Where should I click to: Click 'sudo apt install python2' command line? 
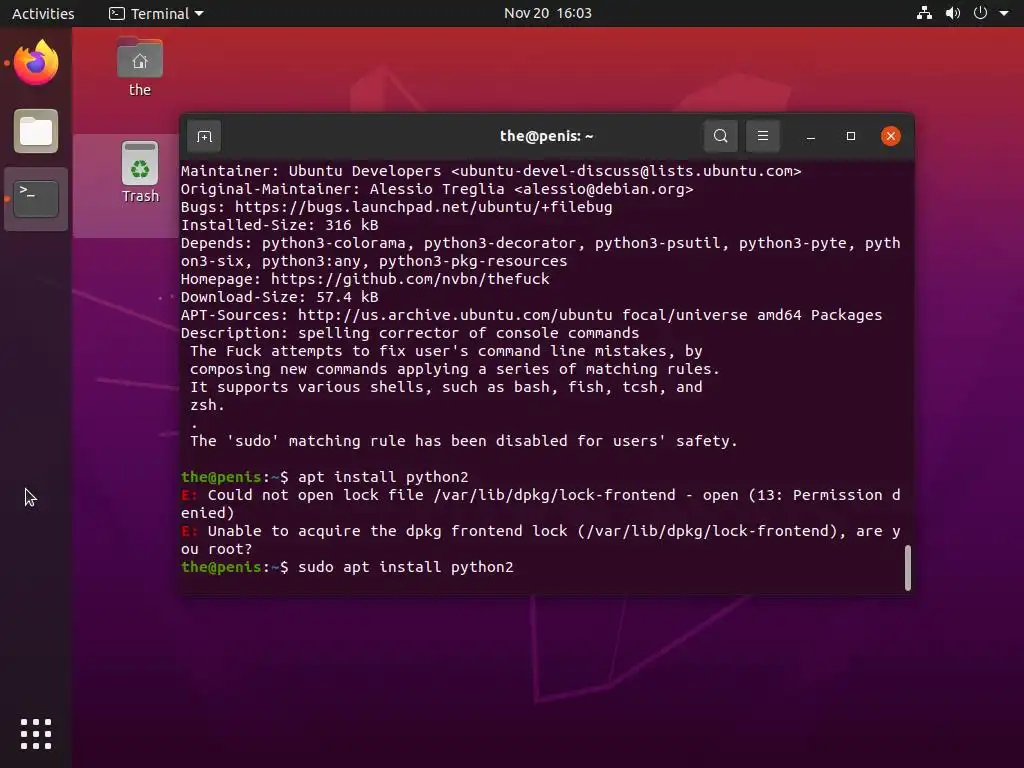coord(406,567)
